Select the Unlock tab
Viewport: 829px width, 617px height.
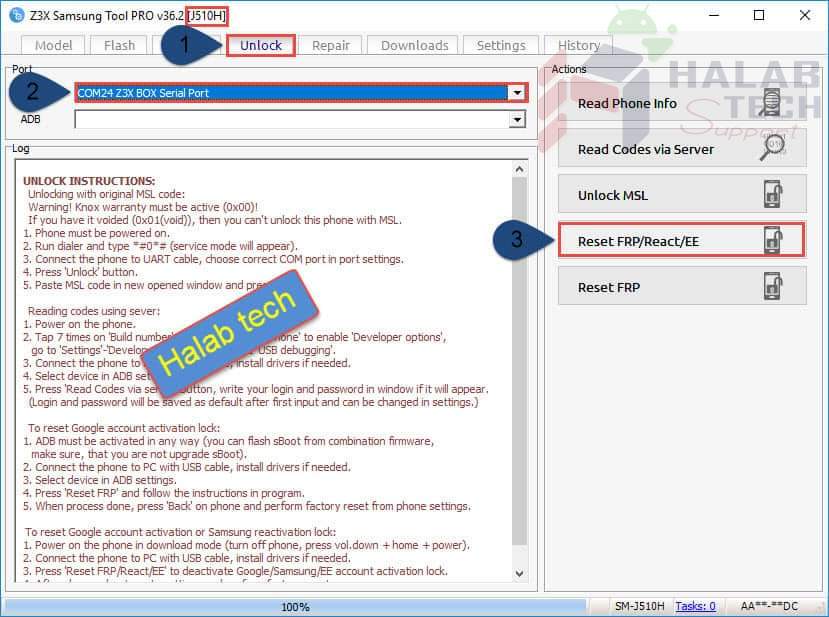[x=261, y=45]
